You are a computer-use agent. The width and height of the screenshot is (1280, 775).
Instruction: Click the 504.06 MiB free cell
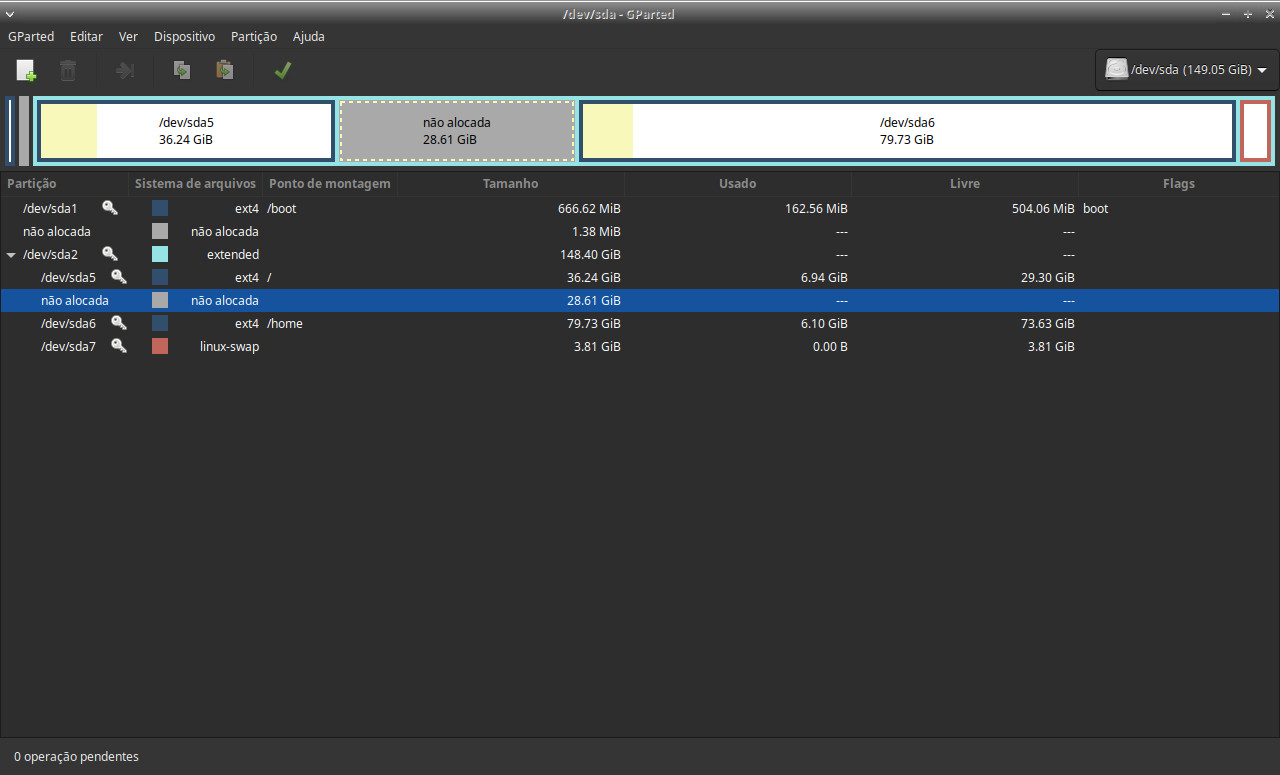tap(1043, 208)
